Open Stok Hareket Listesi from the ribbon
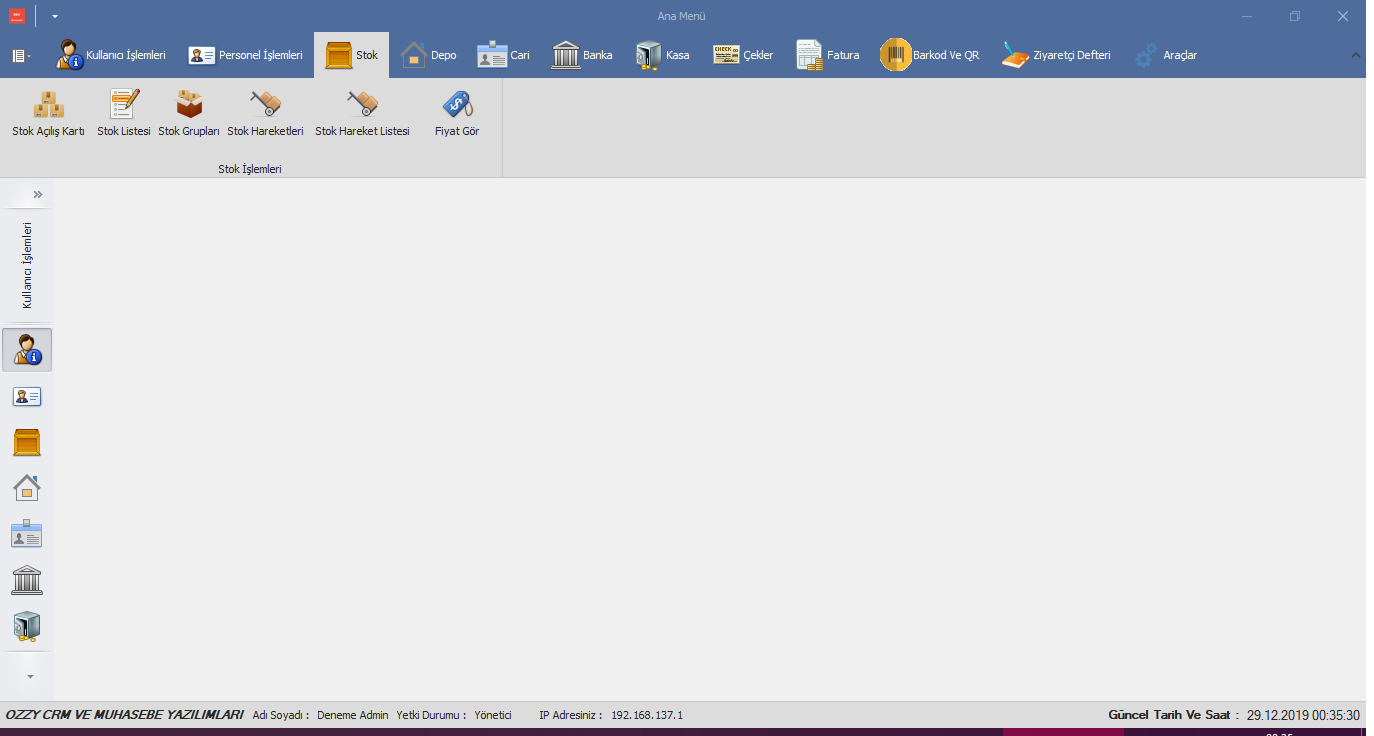This screenshot has width=1374, height=736. pyautogui.click(x=362, y=114)
